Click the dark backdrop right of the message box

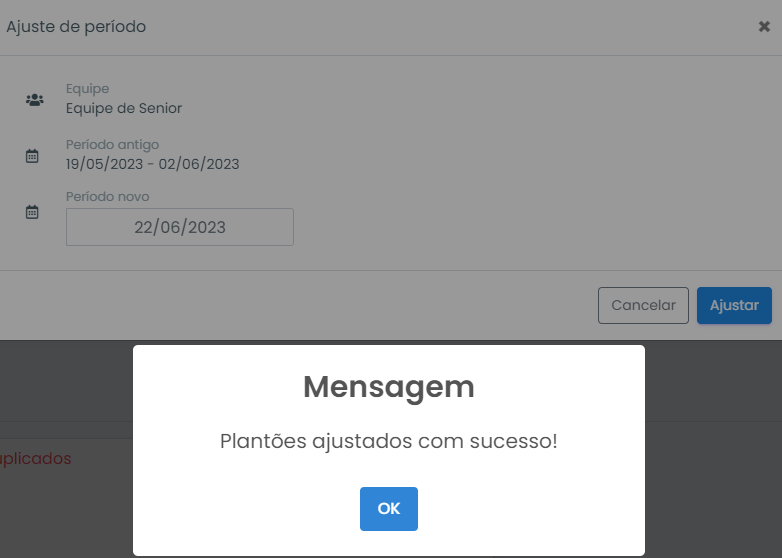[713, 449]
